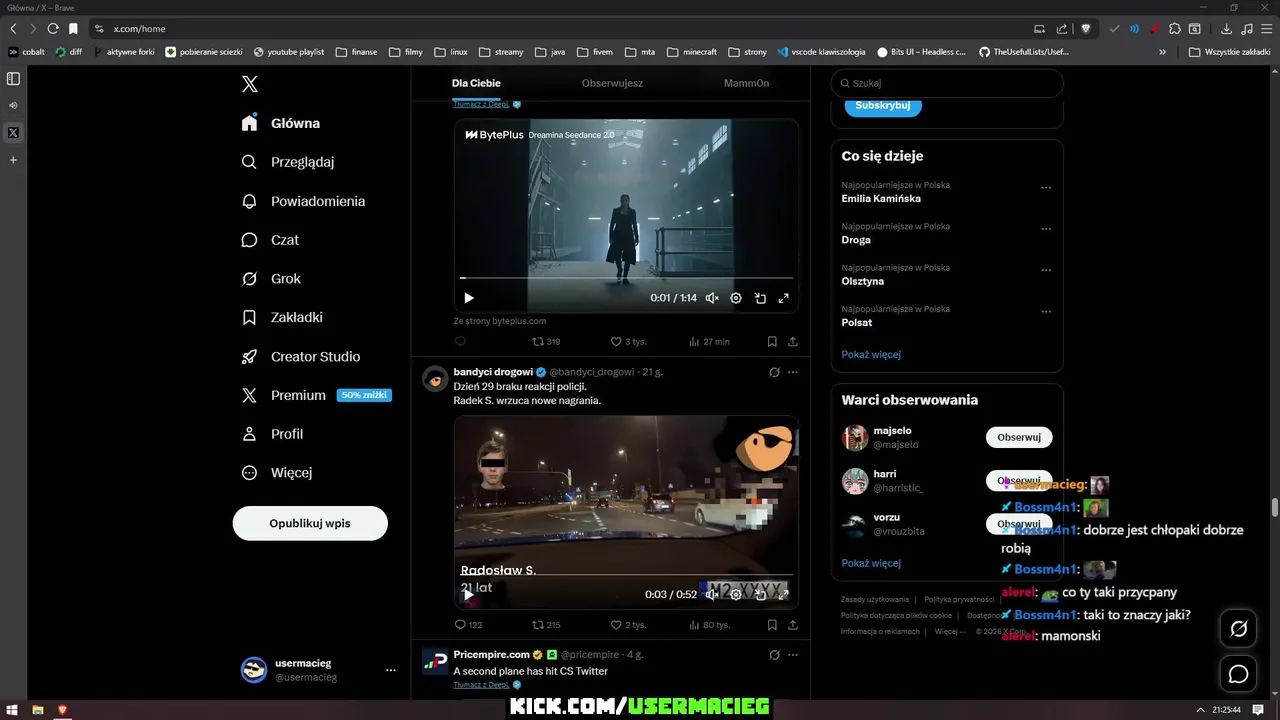The height and width of the screenshot is (720, 1280).
Task: Open more options for Droga trend
Action: (x=1046, y=229)
